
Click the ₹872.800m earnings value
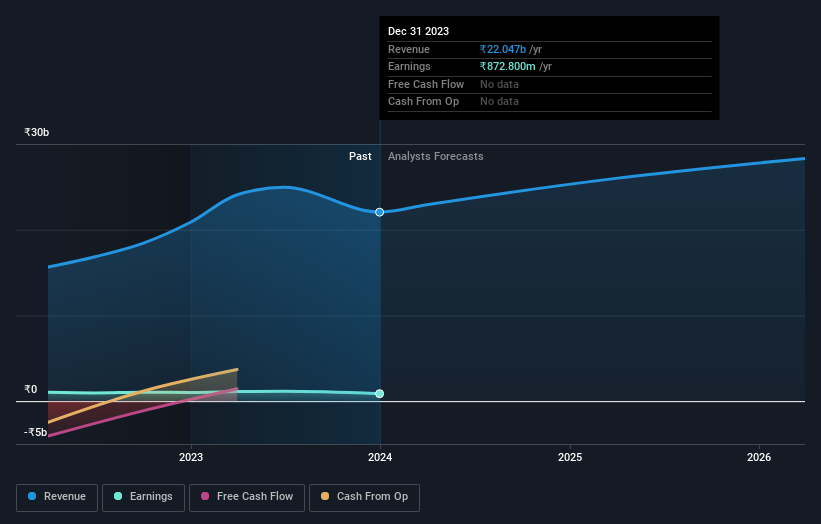pos(507,66)
